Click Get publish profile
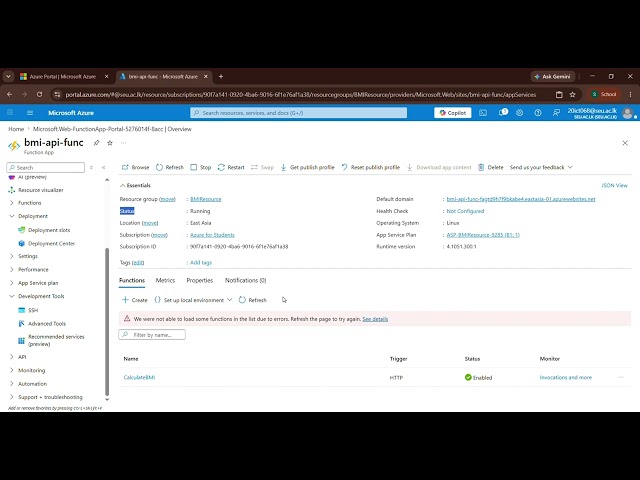 click(x=307, y=167)
